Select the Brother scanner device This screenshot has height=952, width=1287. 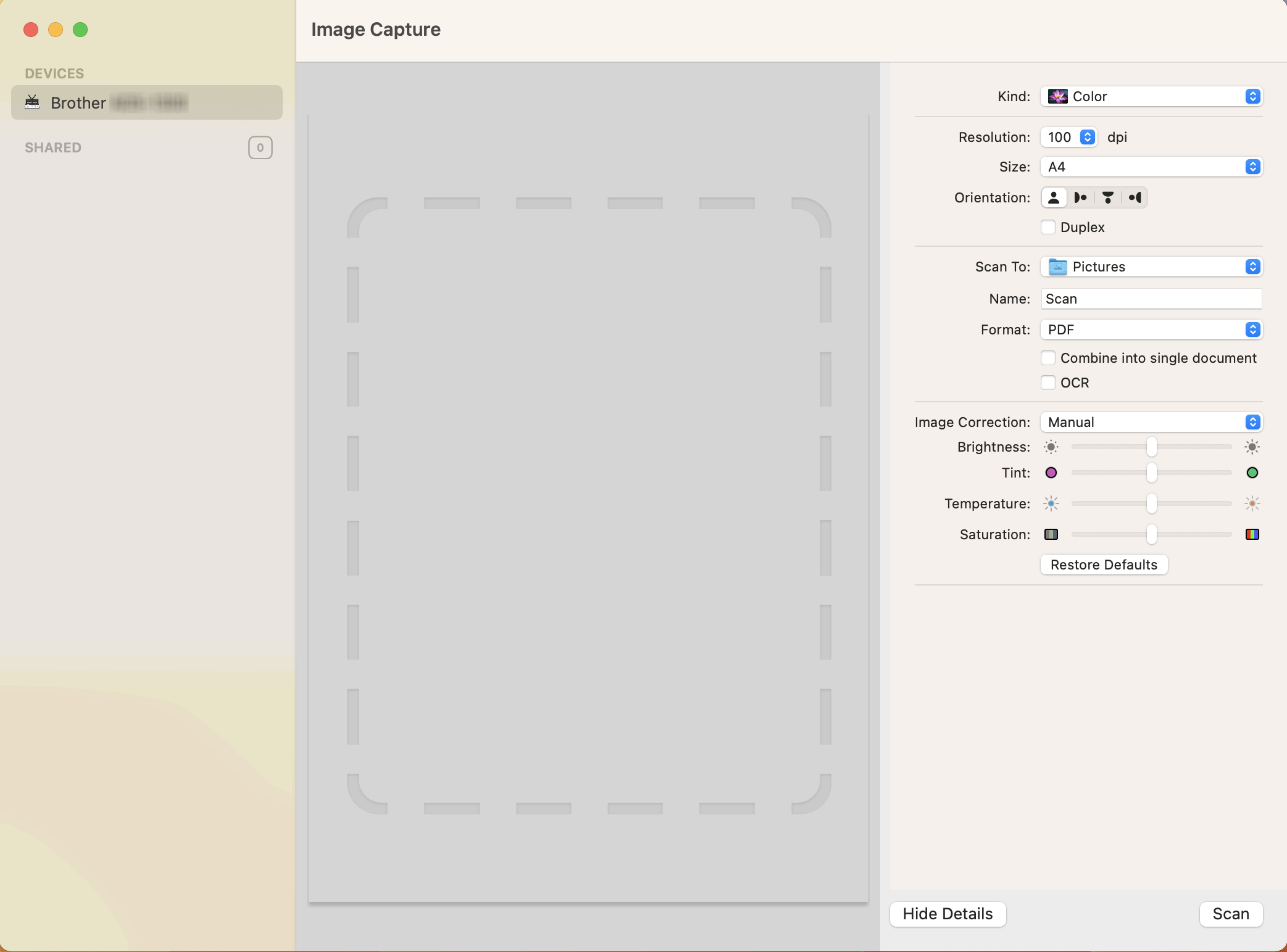pos(147,102)
